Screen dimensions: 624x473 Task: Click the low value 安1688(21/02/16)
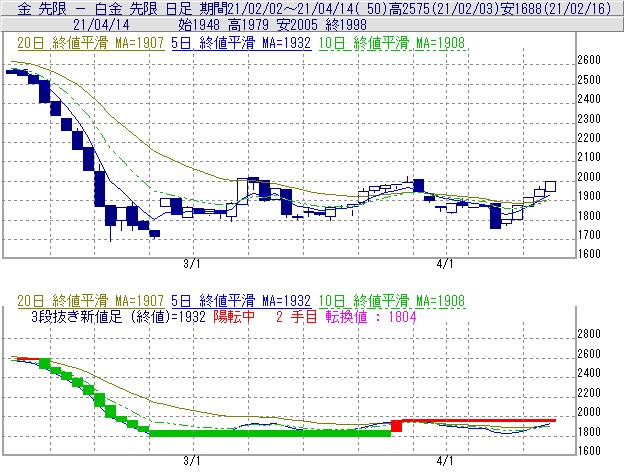(x=556, y=8)
